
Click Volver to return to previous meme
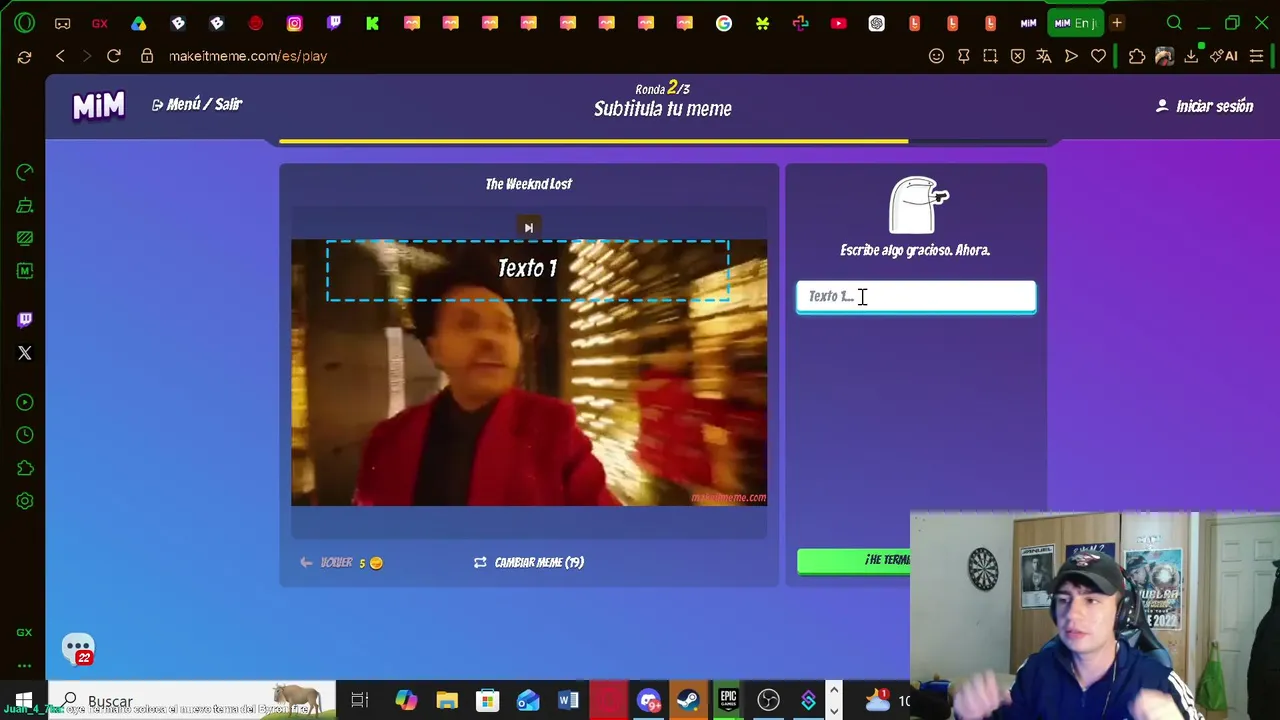coord(341,563)
